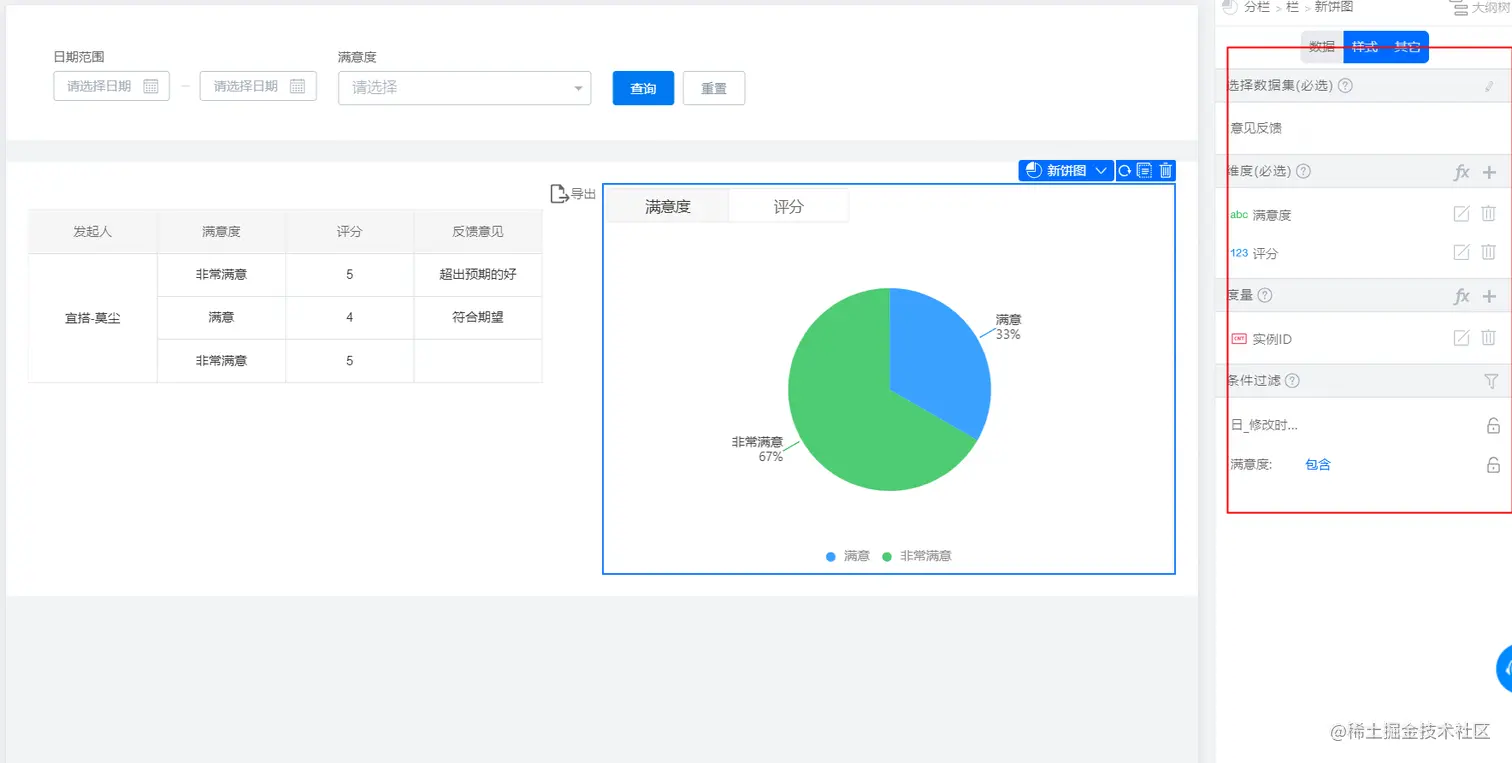Delete the 满意度 dimension field

pos(1489,214)
